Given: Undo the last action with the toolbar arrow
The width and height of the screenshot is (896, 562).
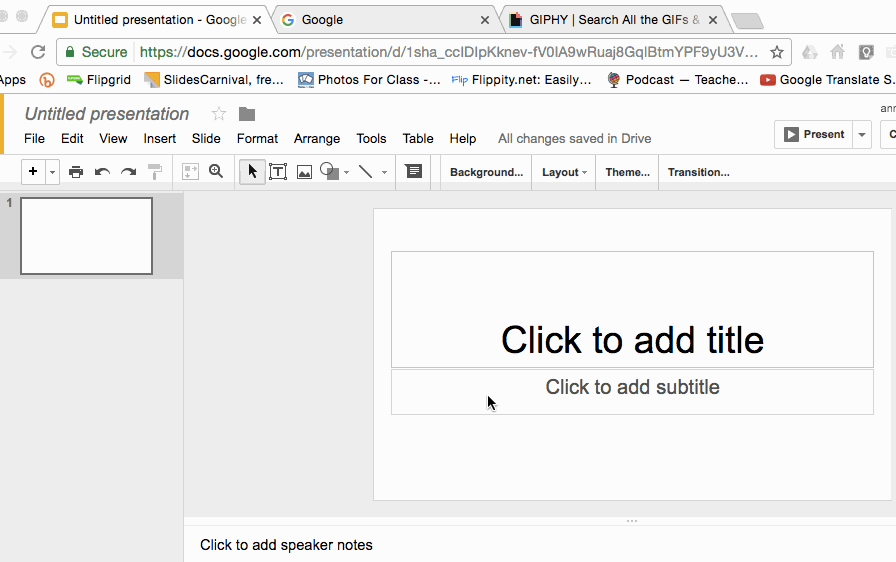Looking at the screenshot, I should 102,172.
